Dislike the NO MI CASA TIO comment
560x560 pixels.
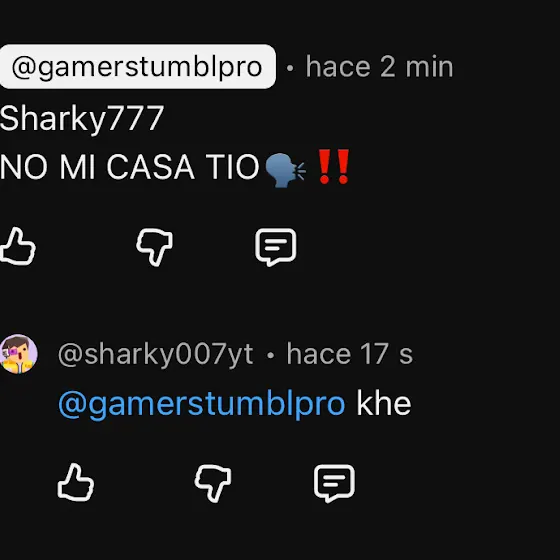pos(154,247)
